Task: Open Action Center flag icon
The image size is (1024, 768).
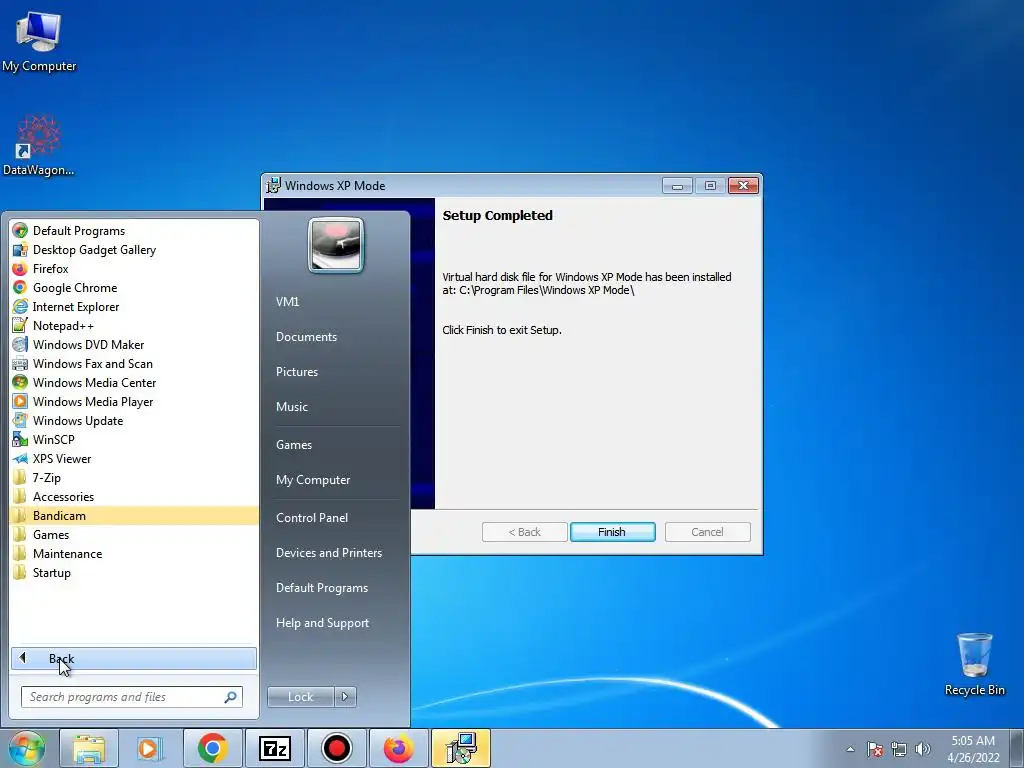Action: (x=875, y=749)
